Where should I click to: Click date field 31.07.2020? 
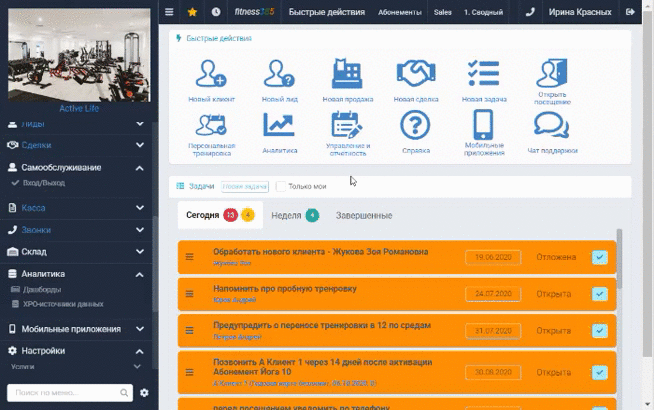tap(493, 330)
